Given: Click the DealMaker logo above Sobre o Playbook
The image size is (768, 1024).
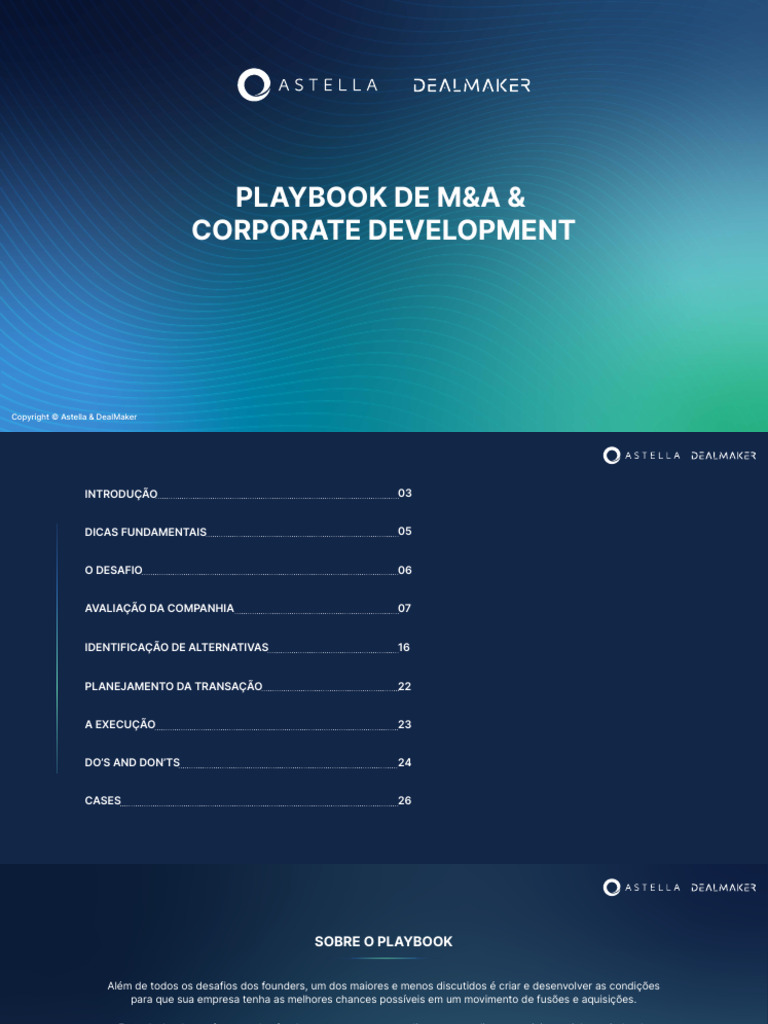Looking at the screenshot, I should pyautogui.click(x=724, y=888).
